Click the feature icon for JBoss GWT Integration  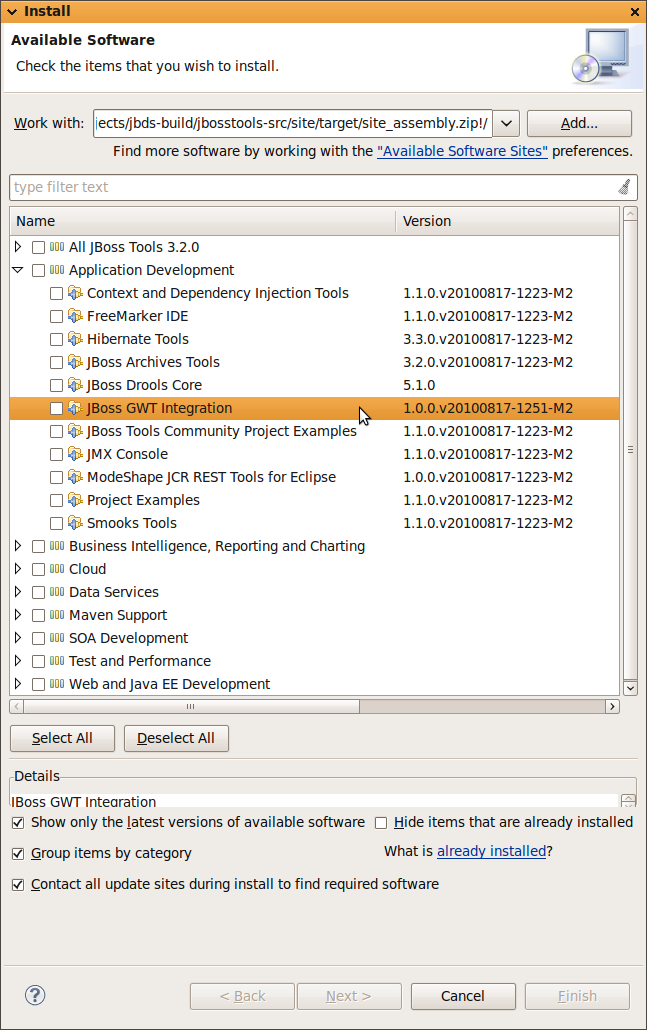point(76,408)
